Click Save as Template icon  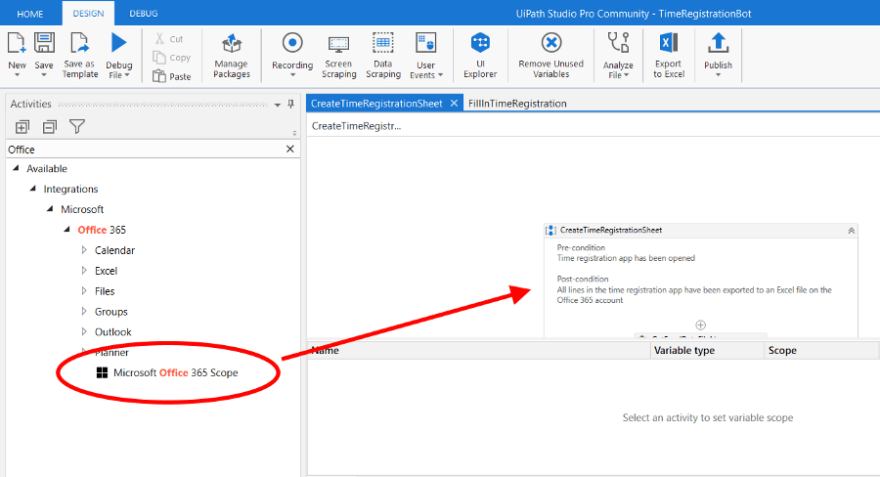(x=79, y=43)
